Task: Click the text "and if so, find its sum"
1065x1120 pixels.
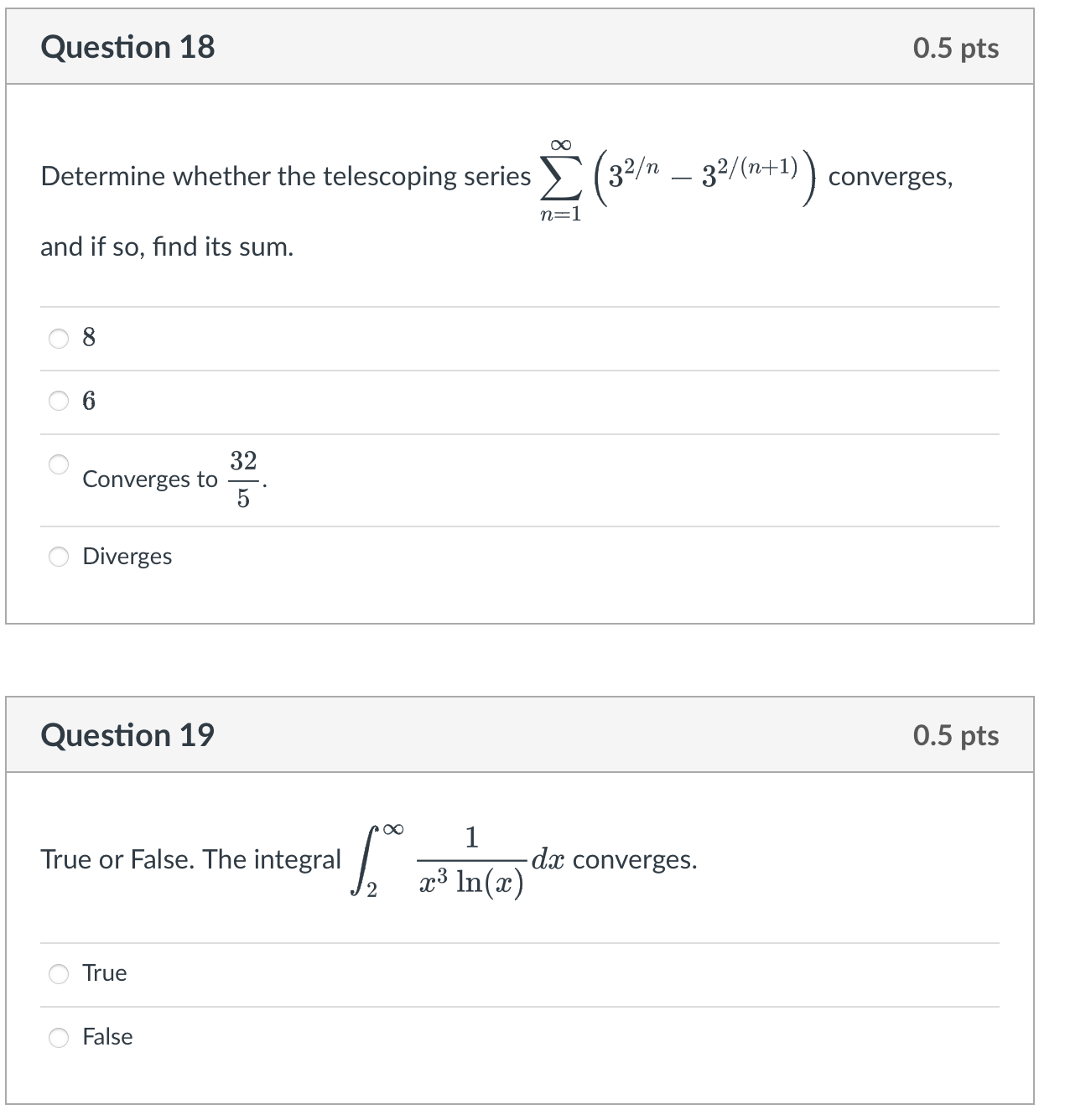Action: pos(166,246)
